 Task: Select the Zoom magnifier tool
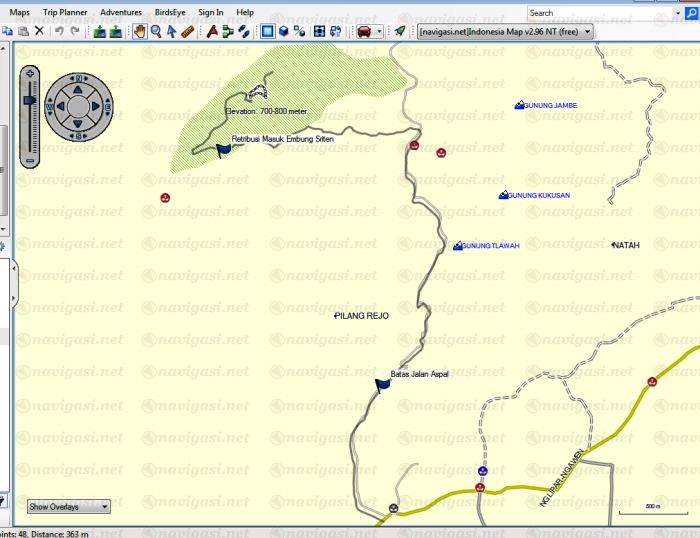[x=156, y=31]
